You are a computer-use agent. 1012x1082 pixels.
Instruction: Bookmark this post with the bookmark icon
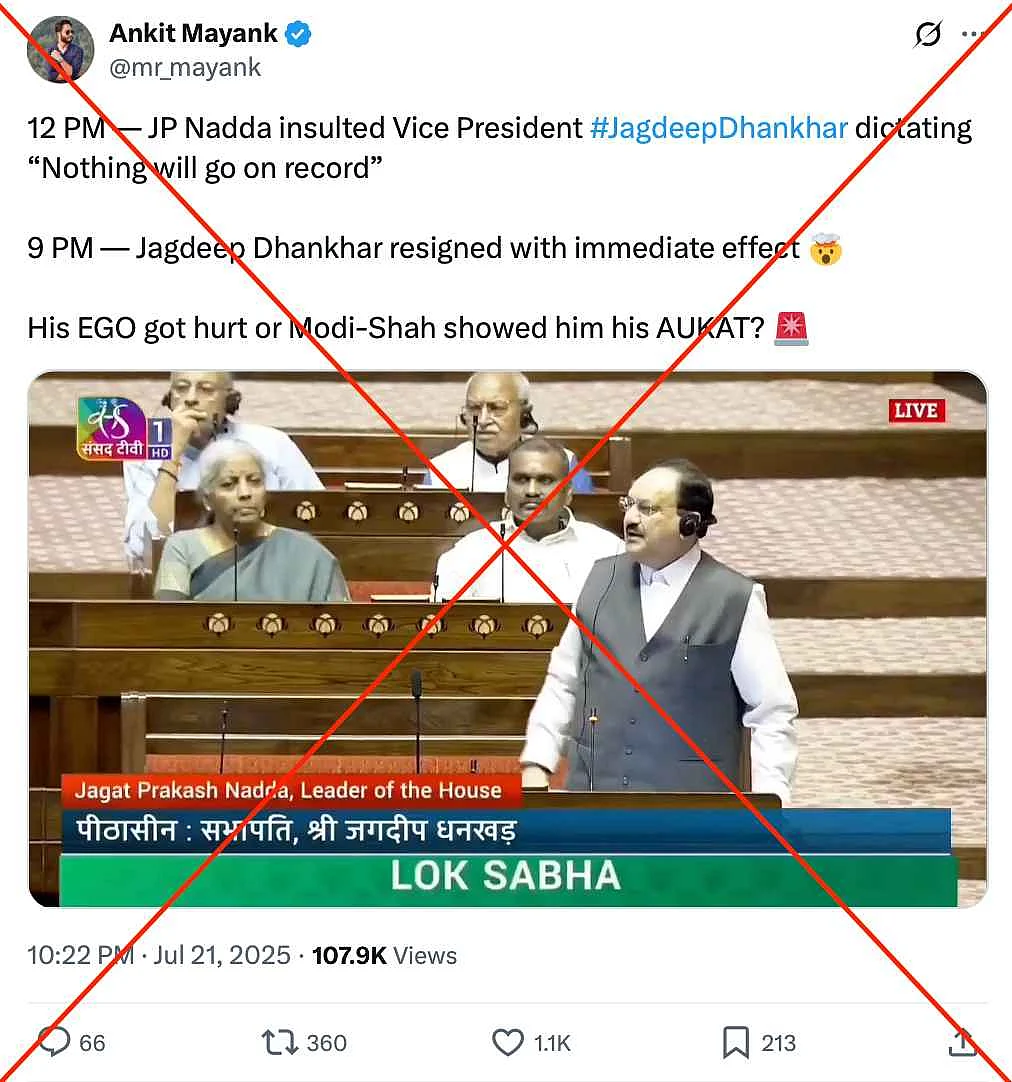coord(735,1043)
